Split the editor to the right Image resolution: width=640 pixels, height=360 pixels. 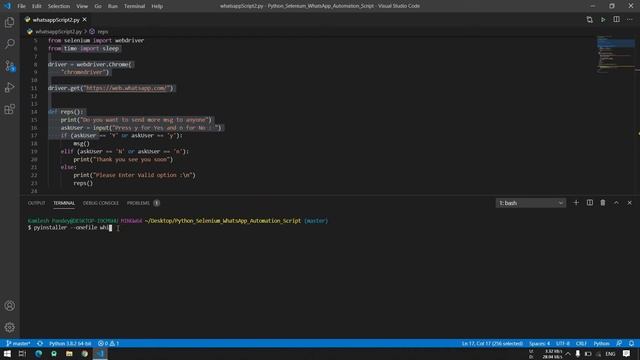tap(616, 20)
